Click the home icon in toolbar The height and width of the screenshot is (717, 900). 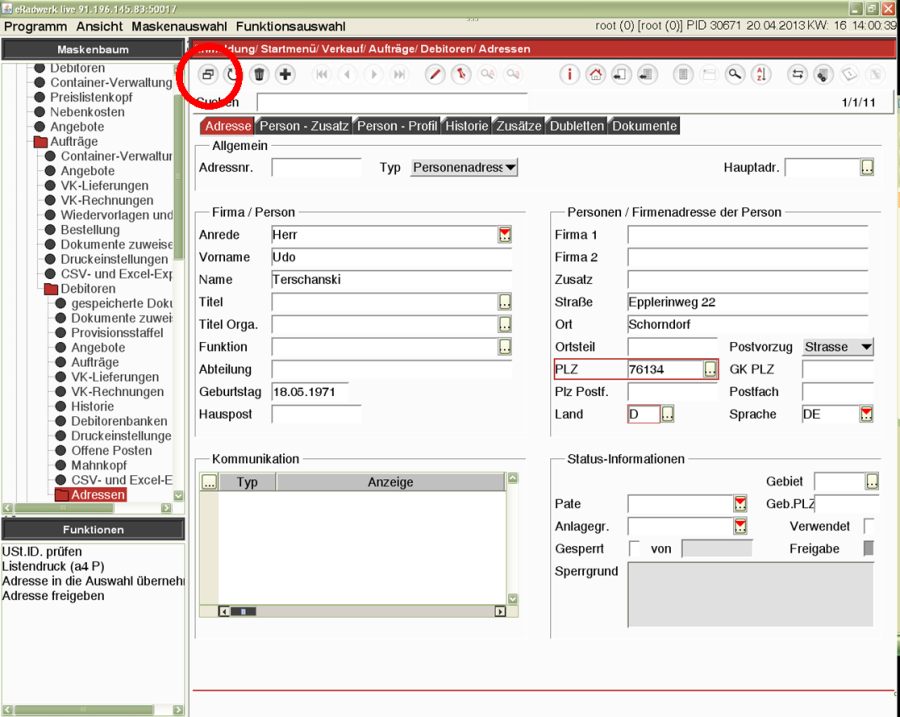pos(596,75)
